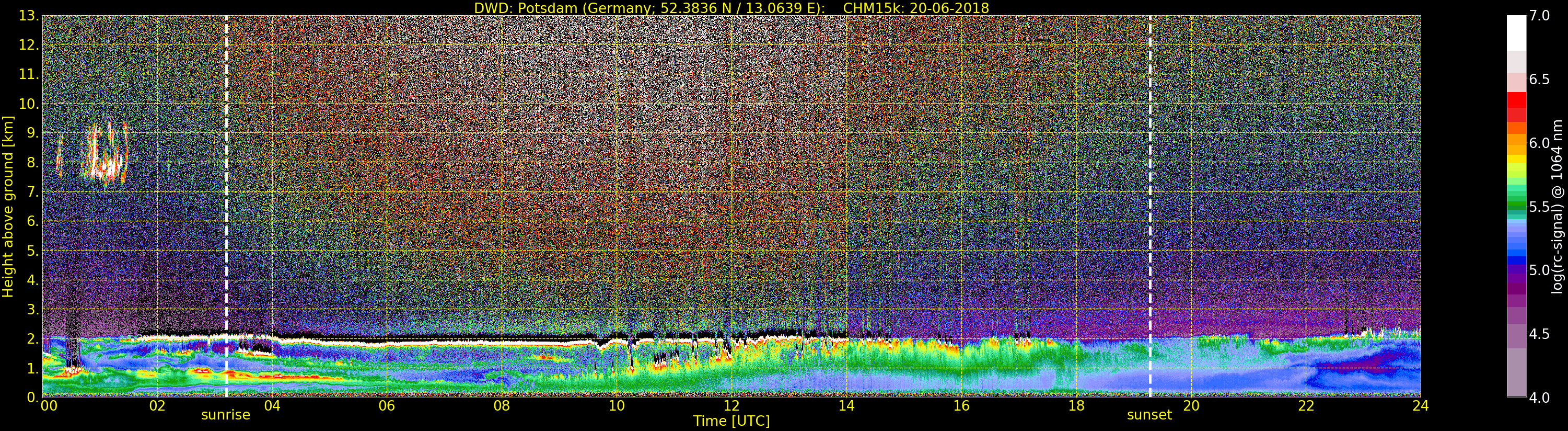Click the 'Height above ground [km]' axis label
1568x431 pixels.
click(x=8, y=207)
